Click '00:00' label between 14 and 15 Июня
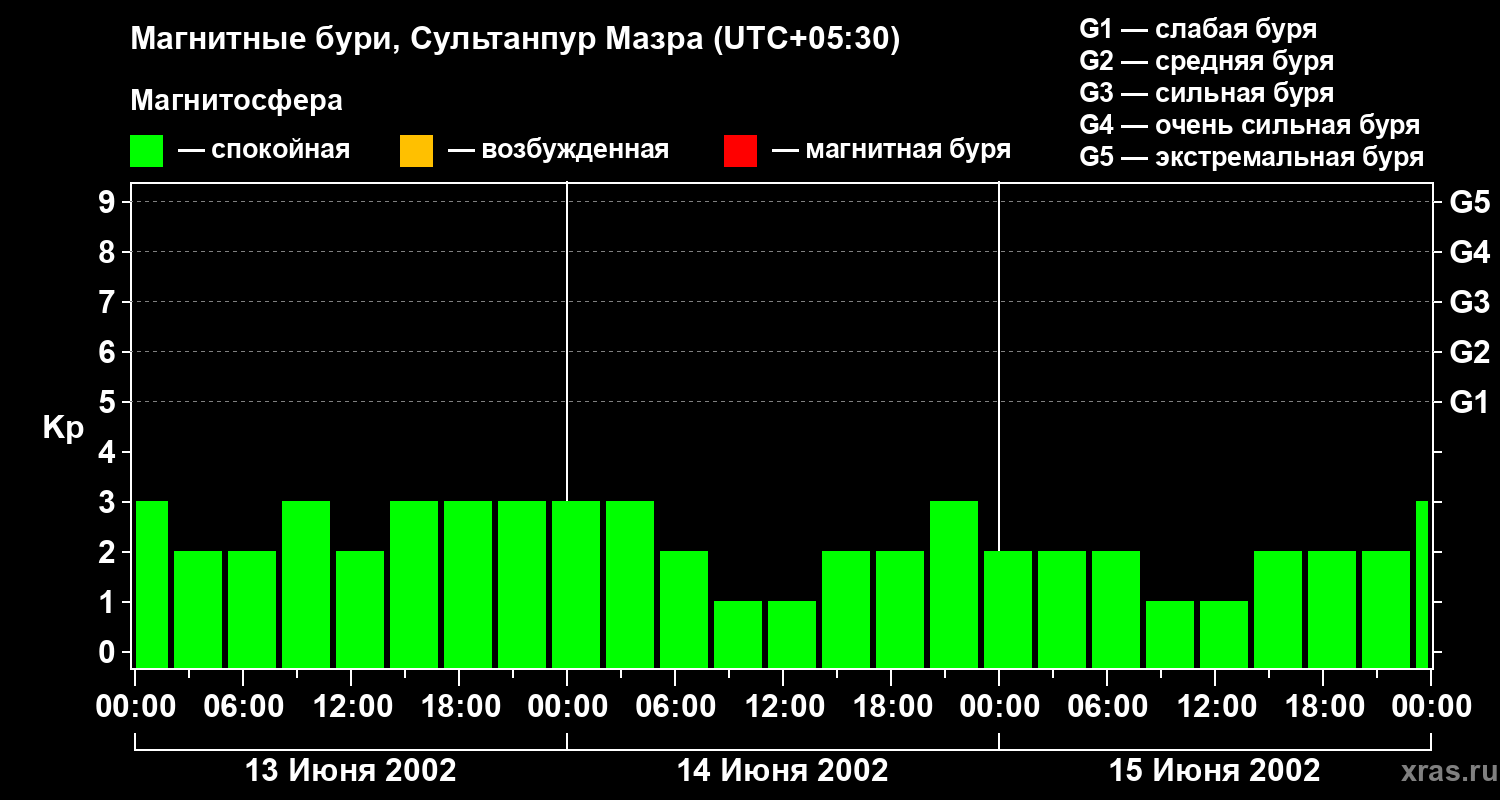1500x800 pixels. 999,707
